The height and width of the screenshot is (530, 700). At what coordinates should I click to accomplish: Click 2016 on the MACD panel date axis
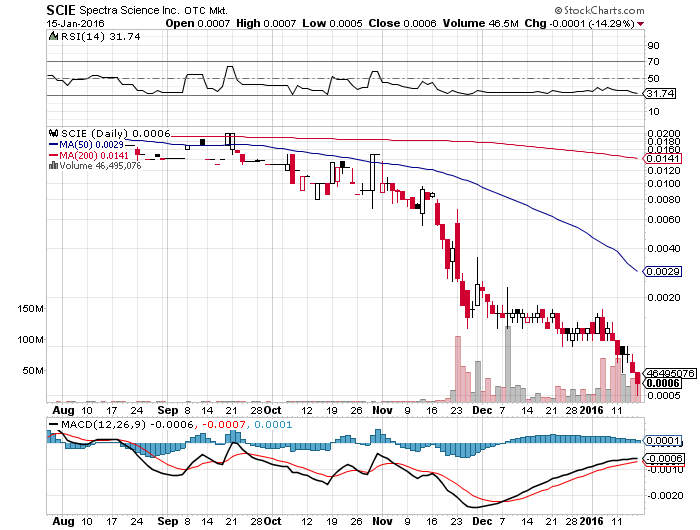coord(591,521)
